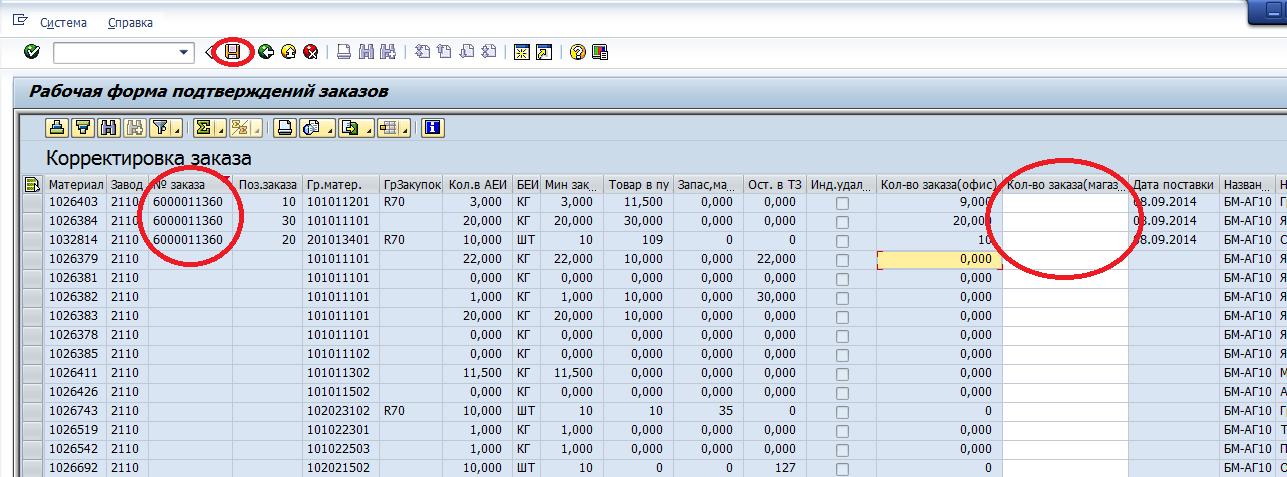Image resolution: width=1287 pixels, height=477 pixels.
Task: Click the yellow Exit up-arrow icon
Action: (x=288, y=52)
